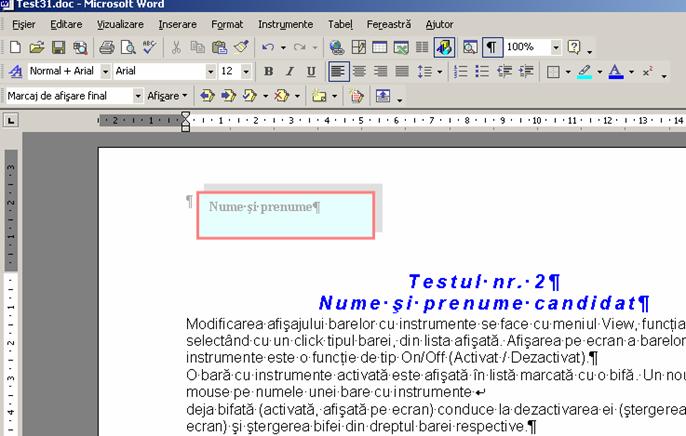Open the Print Preview tool
The image size is (686, 436).
coord(128,47)
